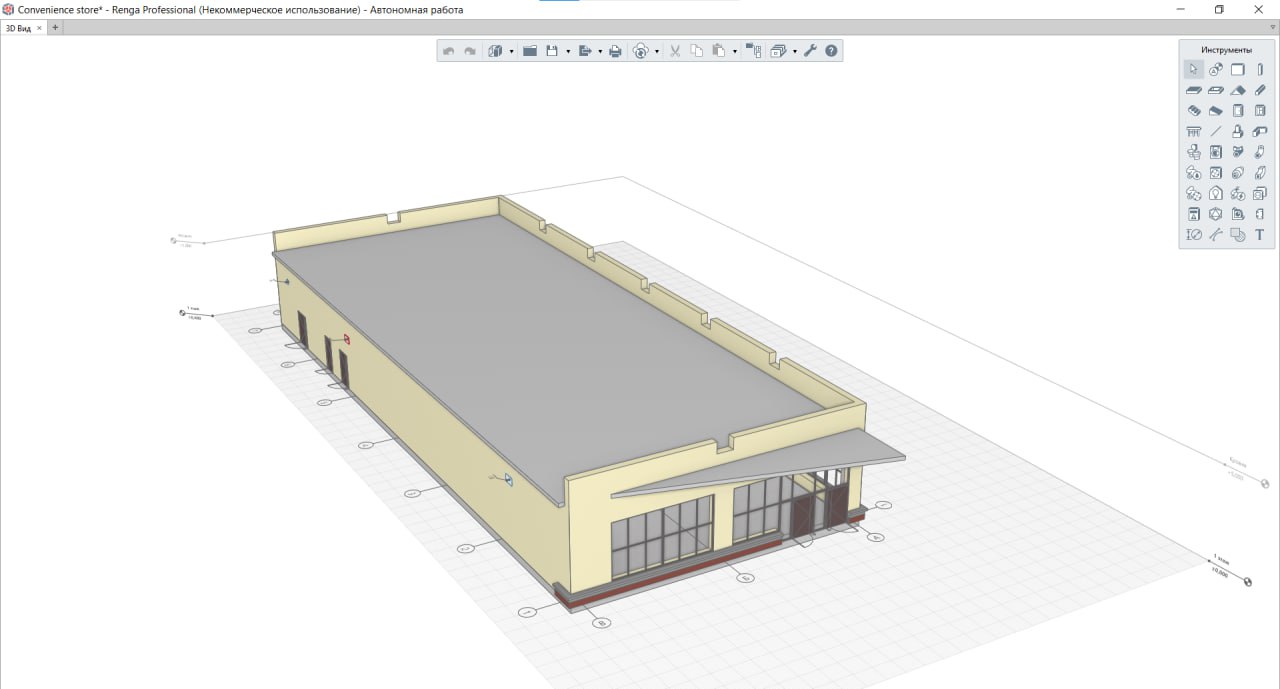Screen dimensions: 1280x689
Task: Expand the Paste dropdown arrow
Action: coord(734,51)
